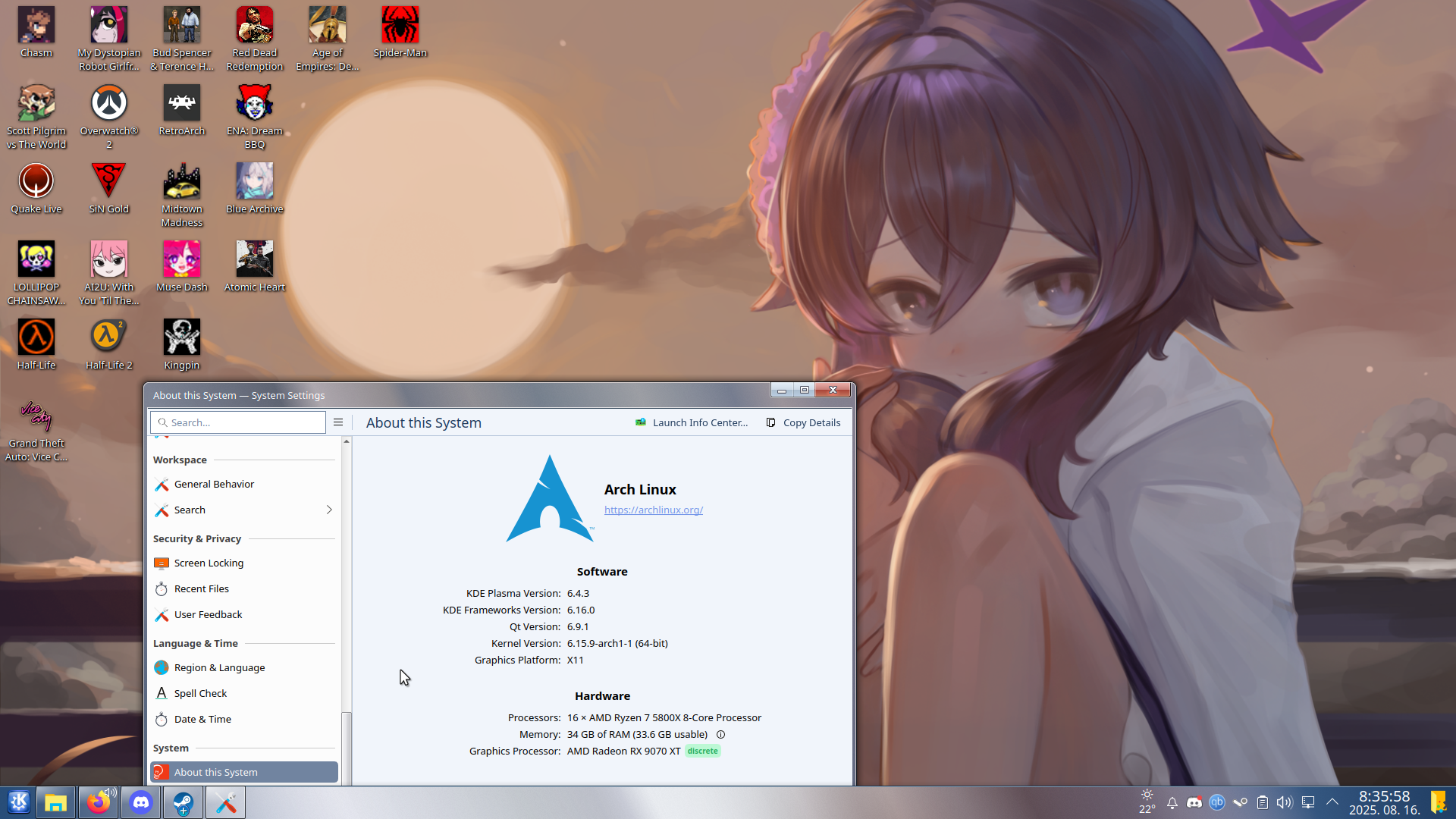Expand the Search settings submenu arrow
This screenshot has width=1456, height=819.
(329, 510)
